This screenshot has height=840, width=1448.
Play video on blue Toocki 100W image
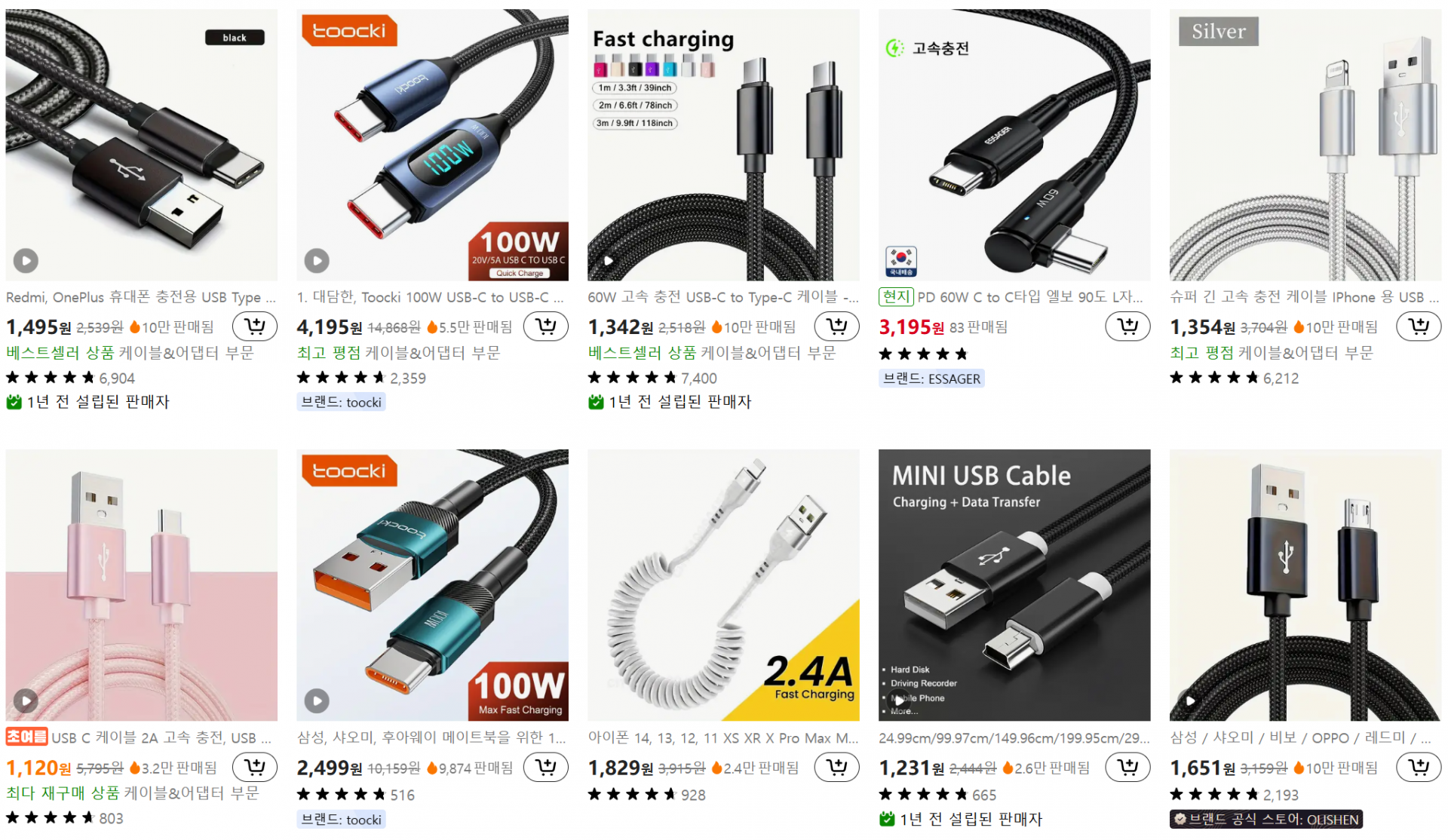317,261
